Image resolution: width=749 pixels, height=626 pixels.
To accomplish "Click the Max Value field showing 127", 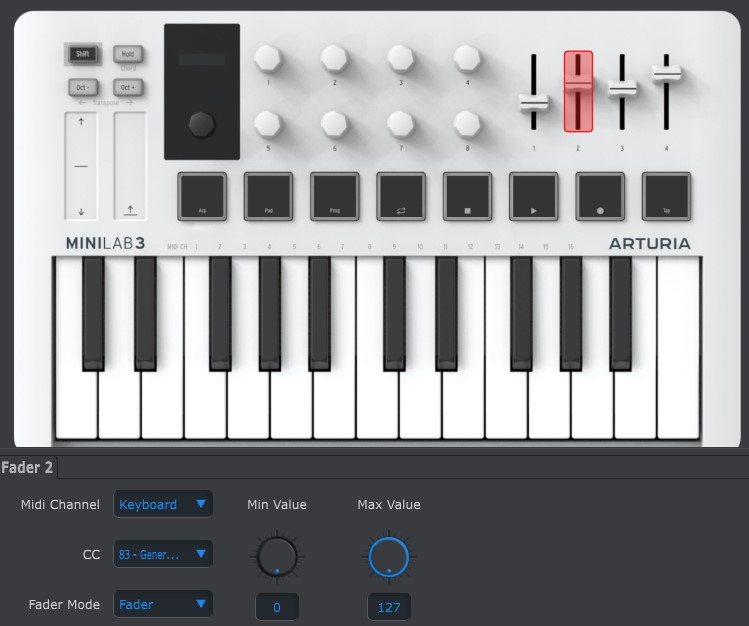I will pyautogui.click(x=389, y=607).
